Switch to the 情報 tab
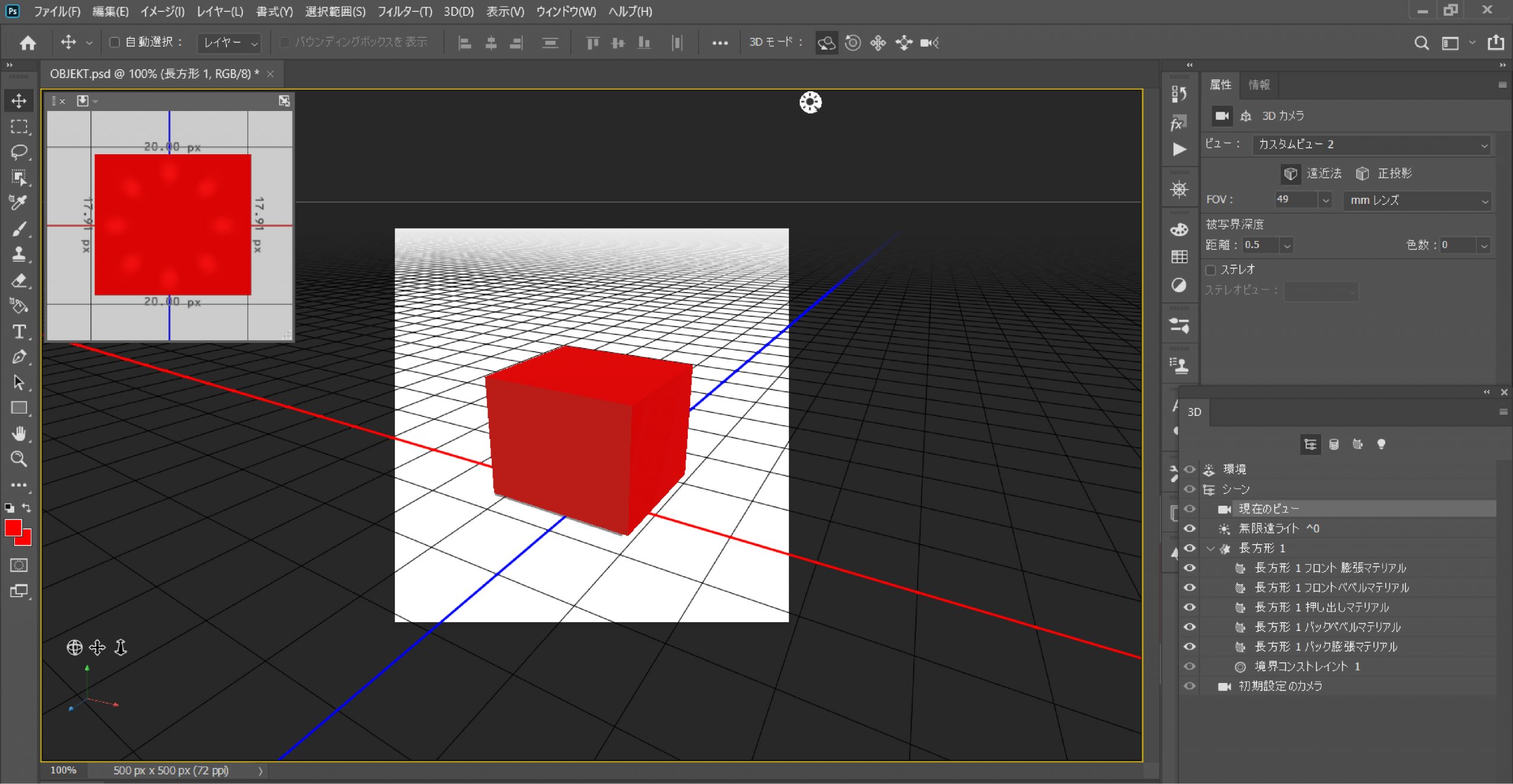The image size is (1513, 784). 1259,84
